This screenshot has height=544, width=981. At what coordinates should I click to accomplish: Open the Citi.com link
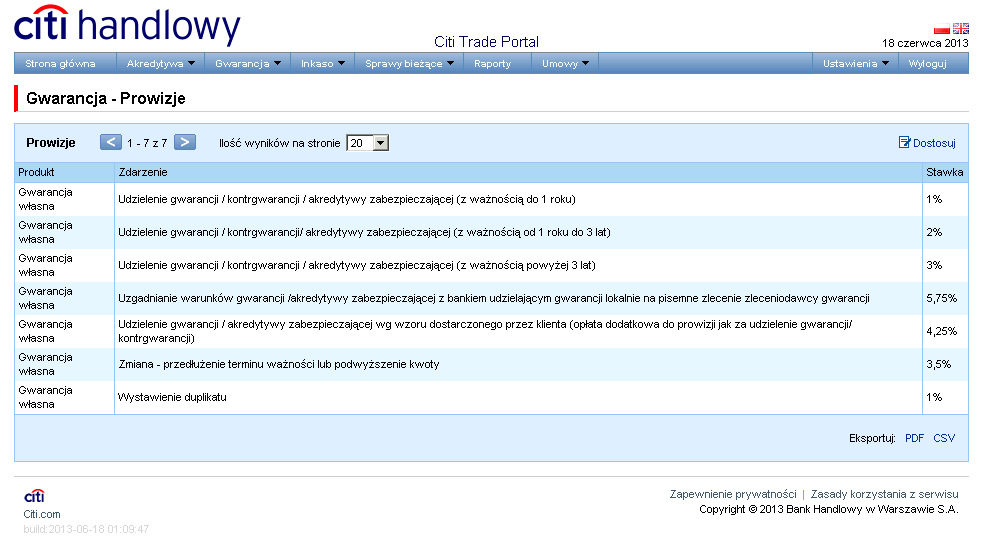click(x=42, y=515)
